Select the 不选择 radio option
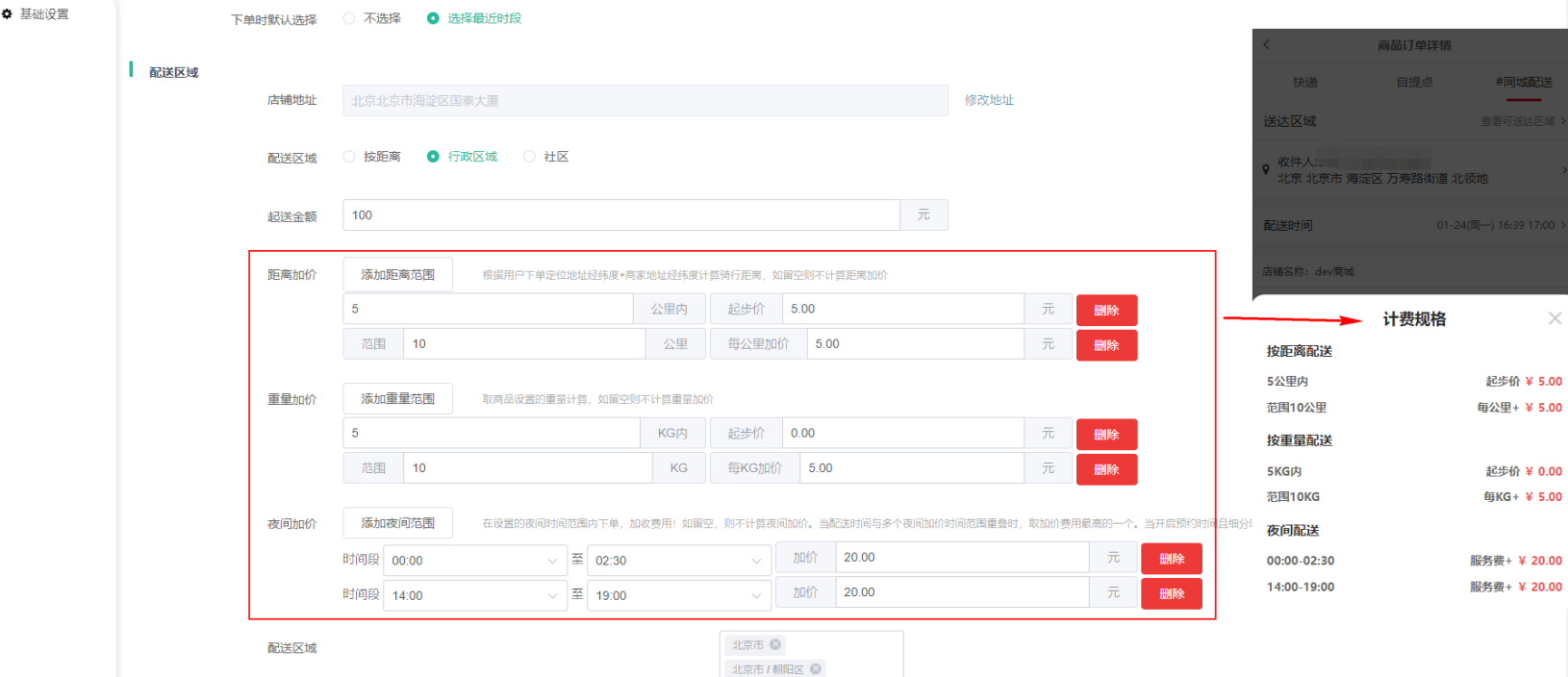This screenshot has width=1568, height=677. tap(349, 18)
